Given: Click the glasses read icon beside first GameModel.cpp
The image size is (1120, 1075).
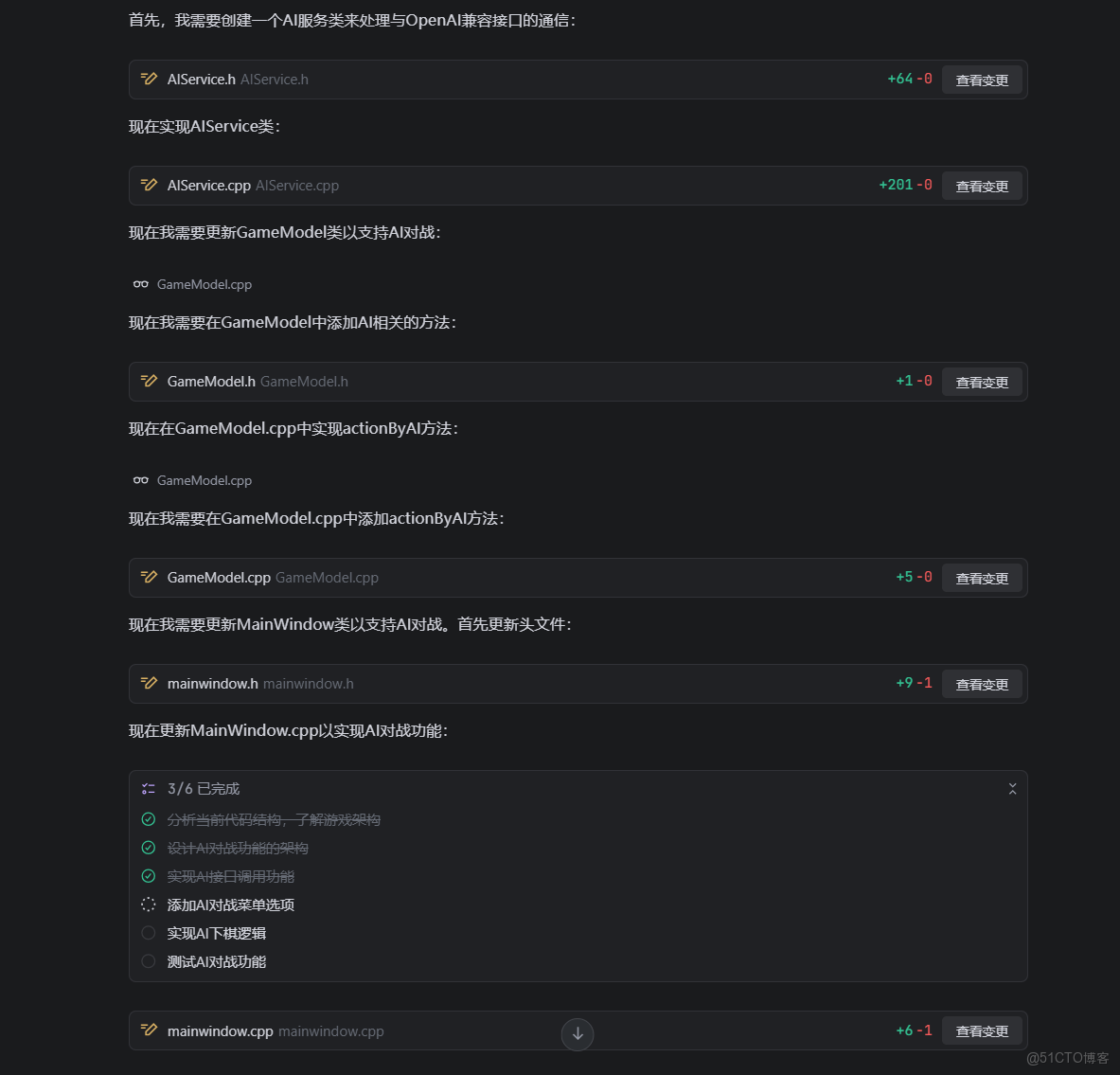Looking at the screenshot, I should point(140,284).
